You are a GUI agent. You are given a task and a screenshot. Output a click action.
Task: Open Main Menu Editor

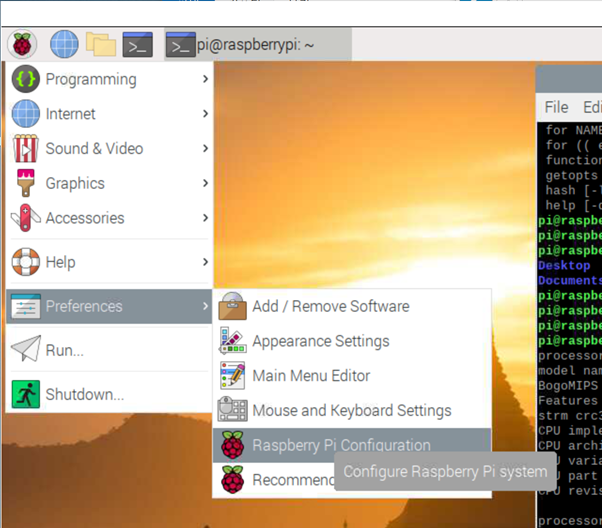pos(352,375)
